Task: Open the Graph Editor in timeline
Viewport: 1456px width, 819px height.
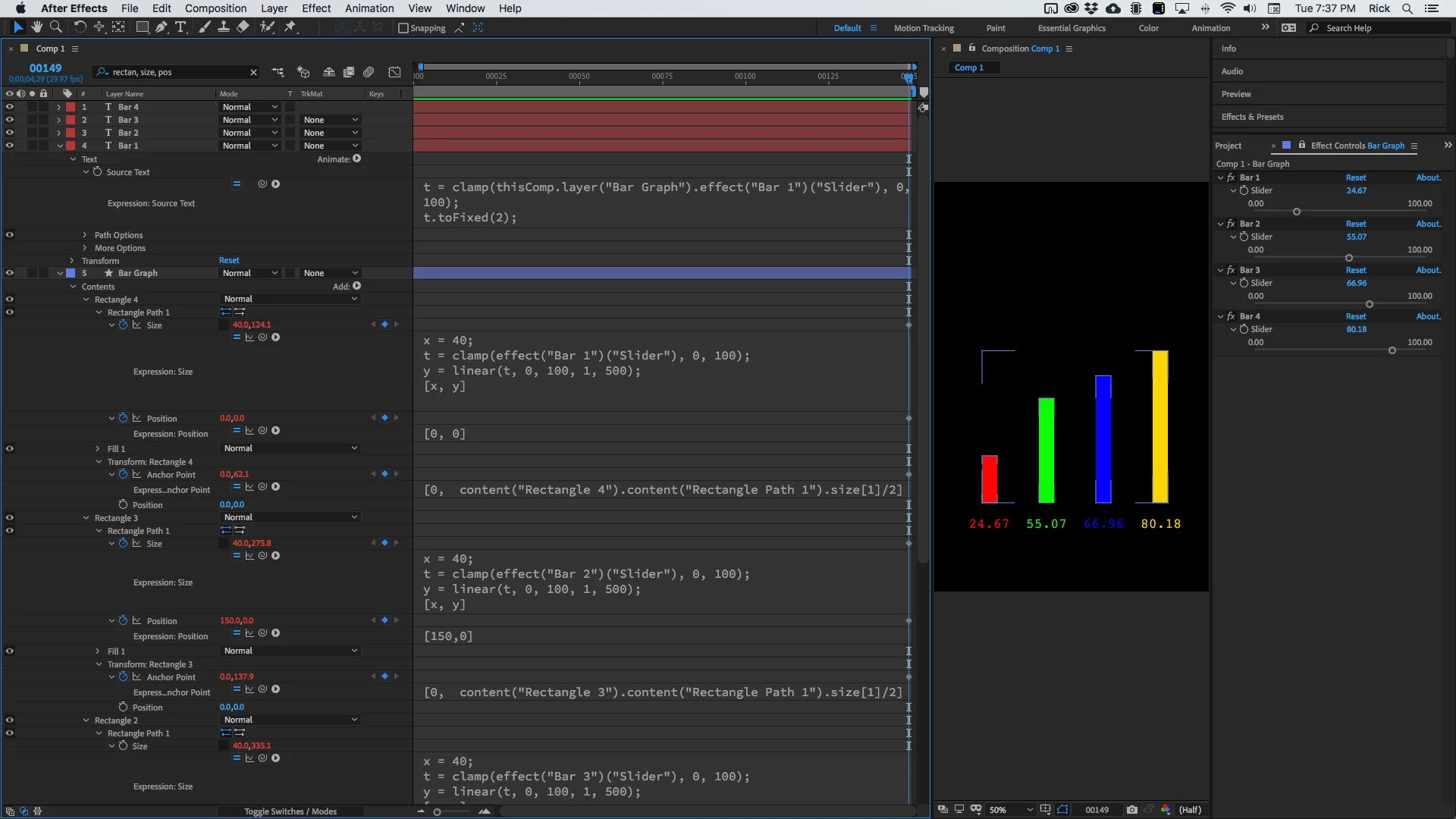Action: tap(394, 72)
